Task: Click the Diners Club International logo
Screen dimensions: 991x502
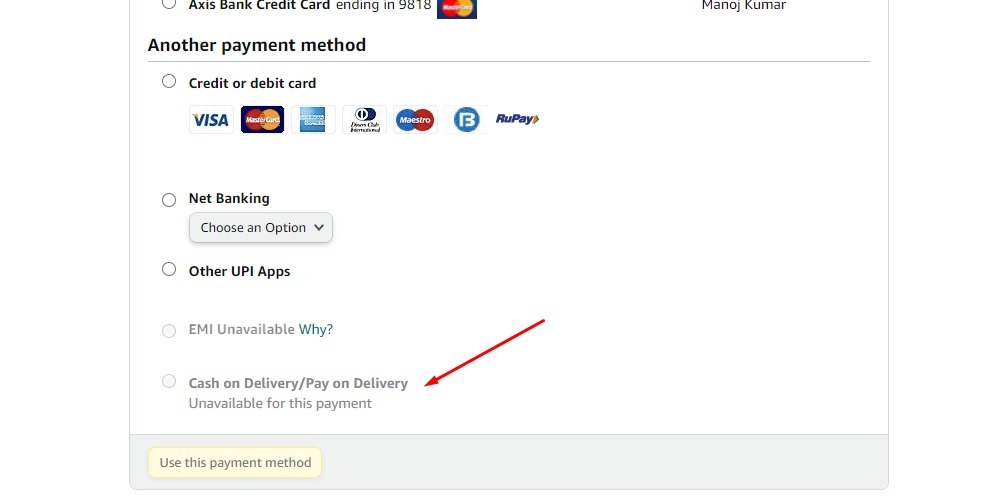Action: pyautogui.click(x=365, y=119)
